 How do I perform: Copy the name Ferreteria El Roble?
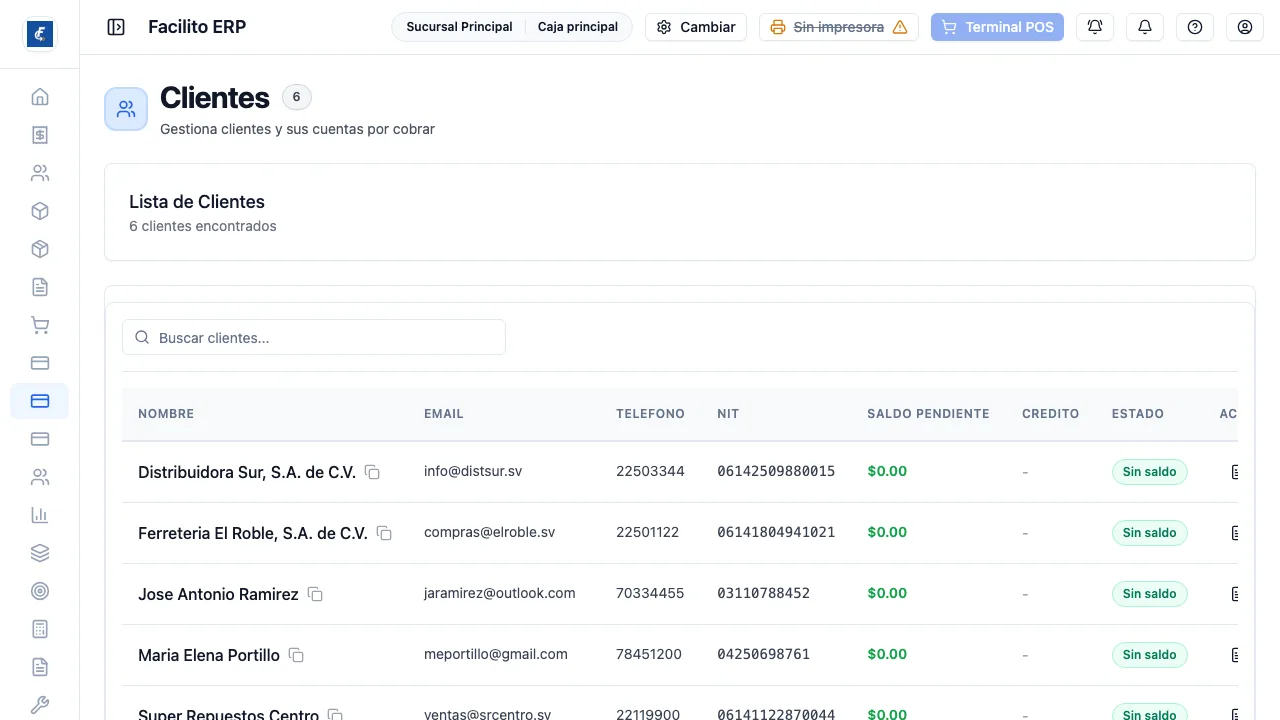tap(384, 533)
